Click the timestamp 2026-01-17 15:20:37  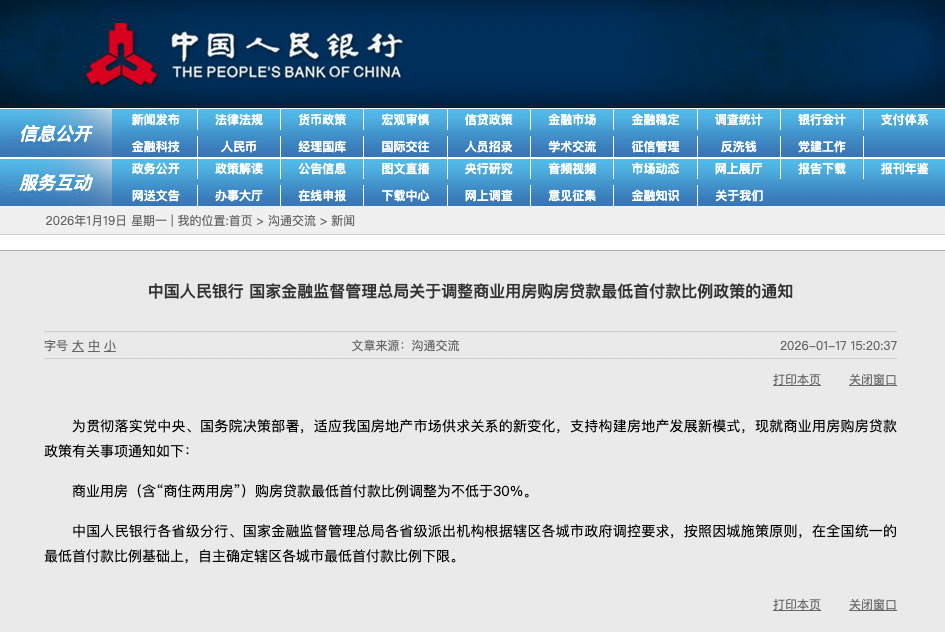click(x=838, y=346)
